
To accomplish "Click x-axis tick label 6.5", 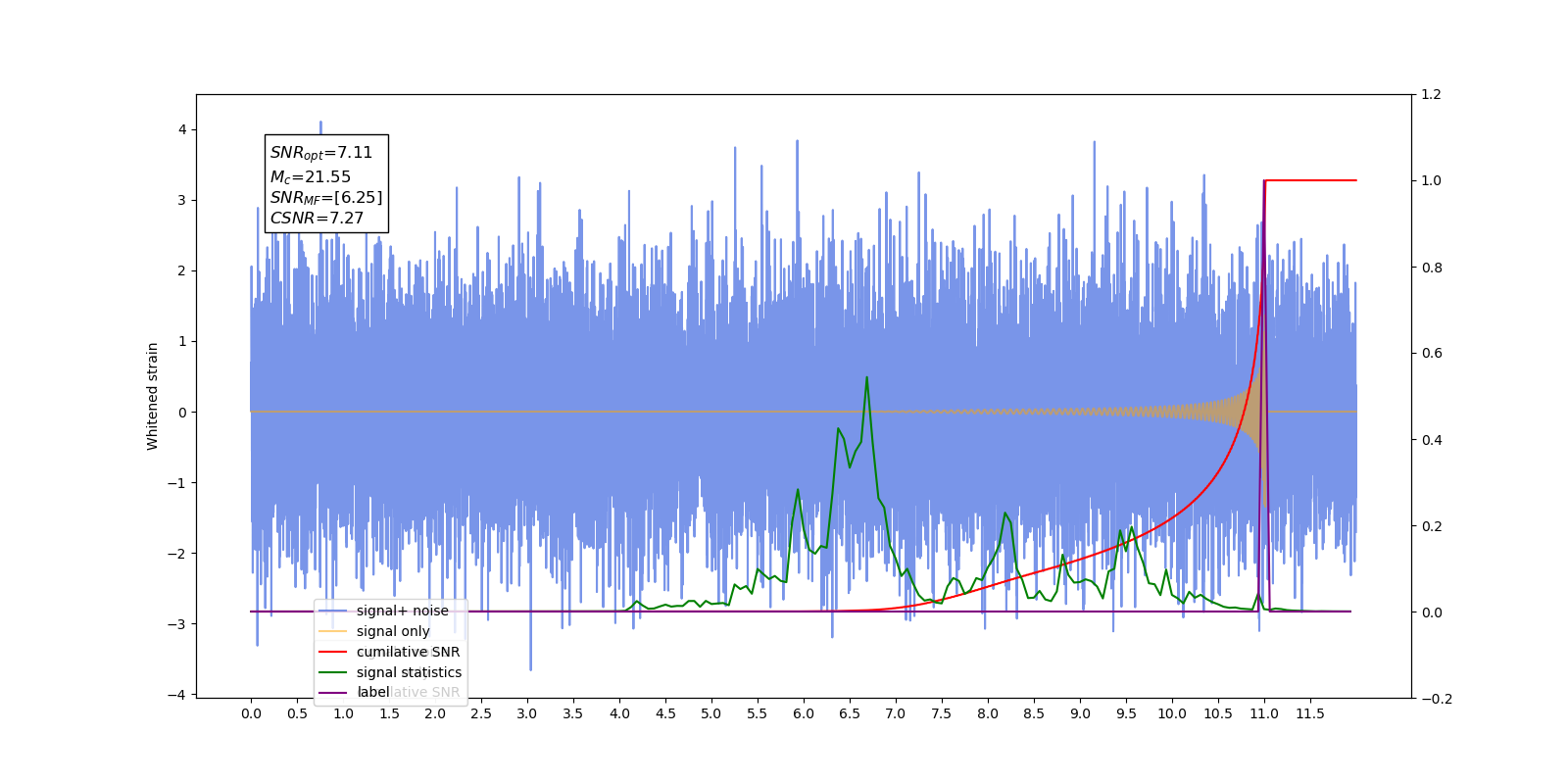I will click(850, 714).
